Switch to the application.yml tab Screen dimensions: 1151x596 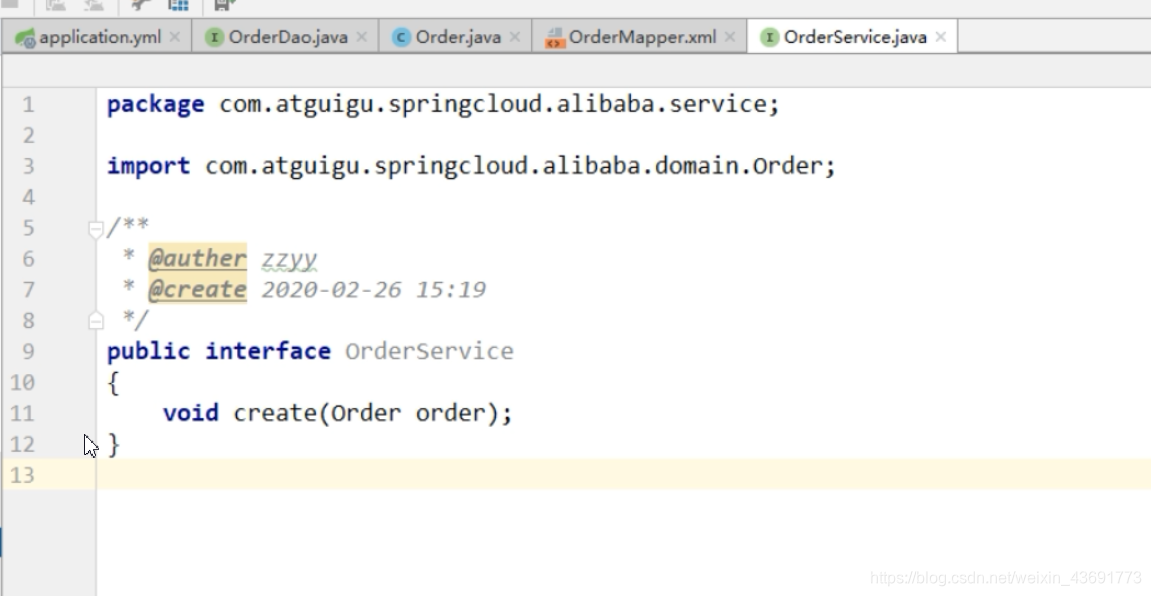[99, 37]
